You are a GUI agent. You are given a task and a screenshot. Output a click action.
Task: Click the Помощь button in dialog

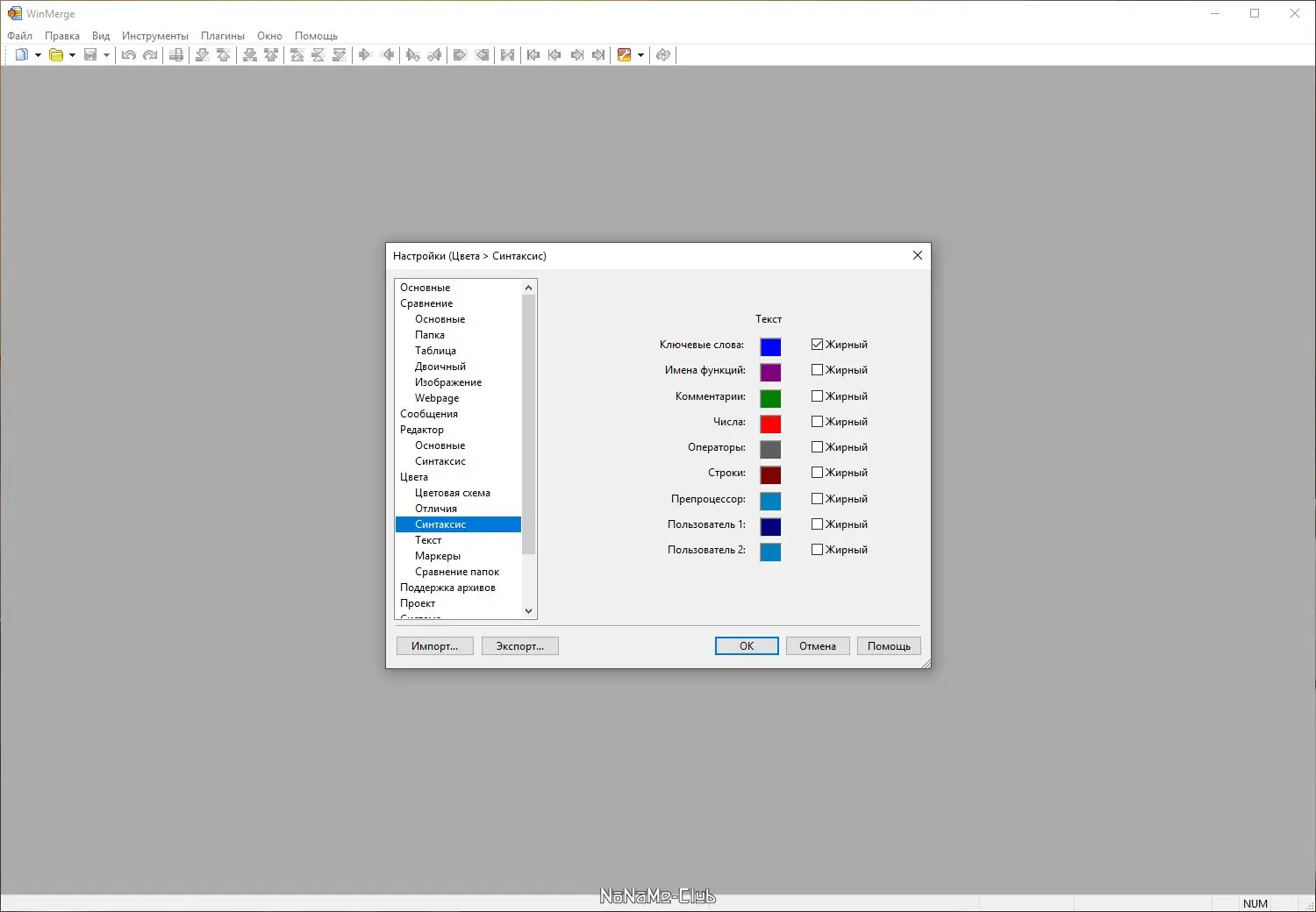(889, 646)
